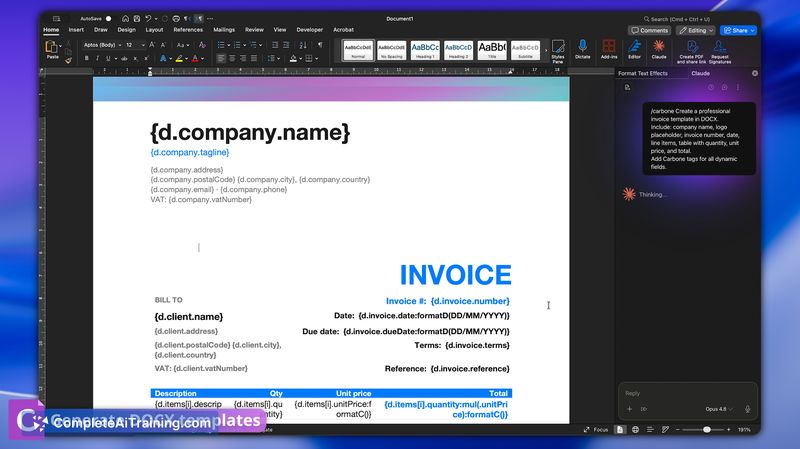The height and width of the screenshot is (449, 800).
Task: Apply subscript formatting
Action: 135,59
